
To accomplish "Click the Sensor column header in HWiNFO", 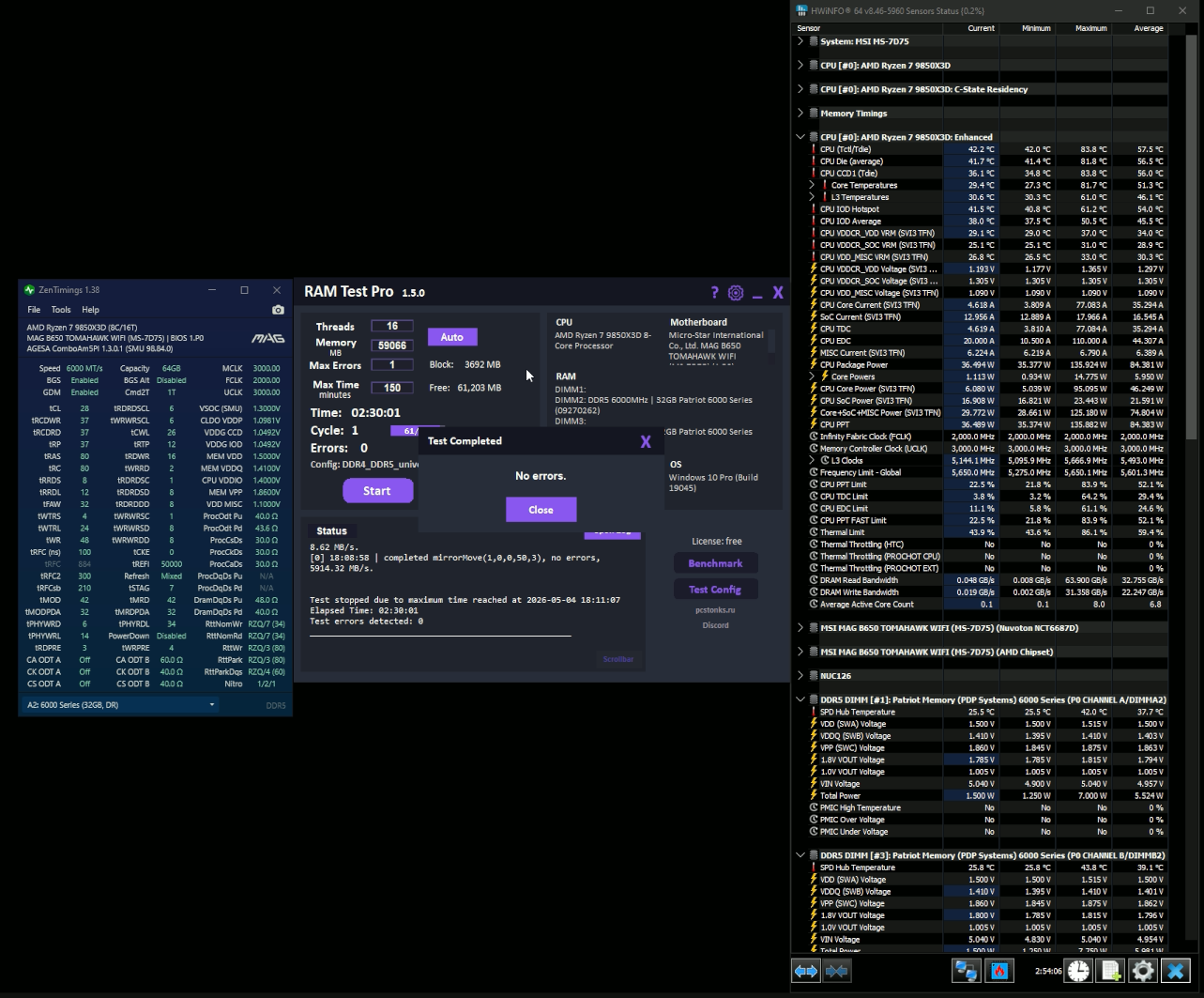I will click(x=868, y=28).
